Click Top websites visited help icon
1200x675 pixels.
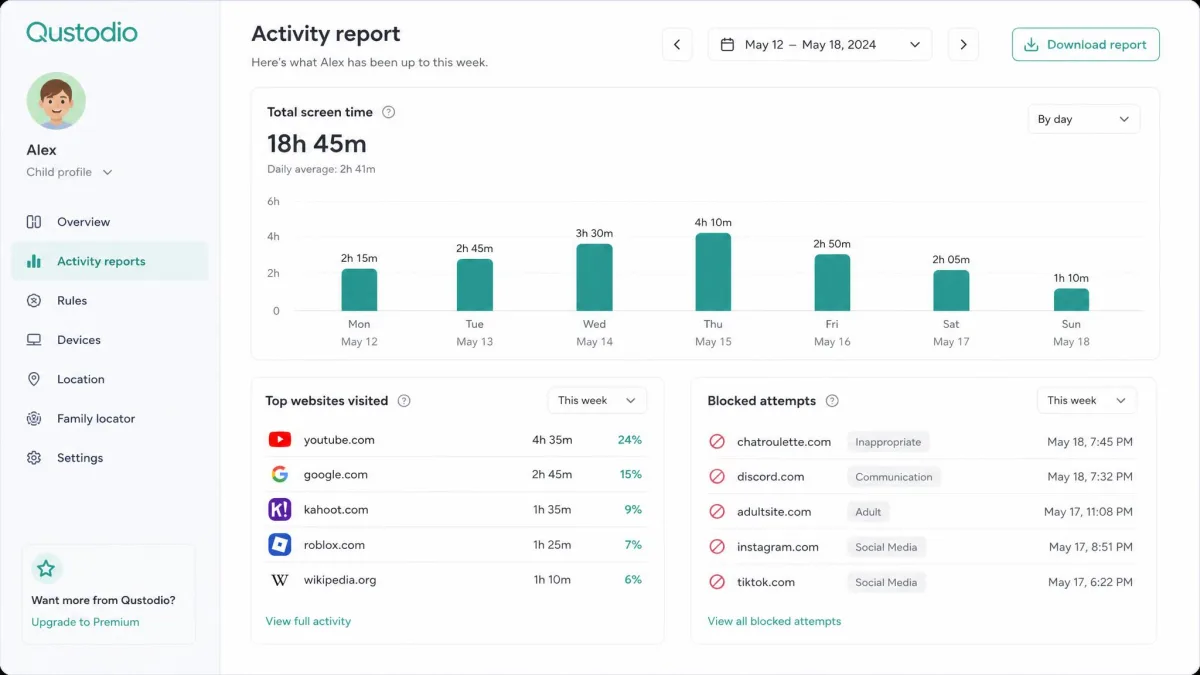click(x=404, y=401)
